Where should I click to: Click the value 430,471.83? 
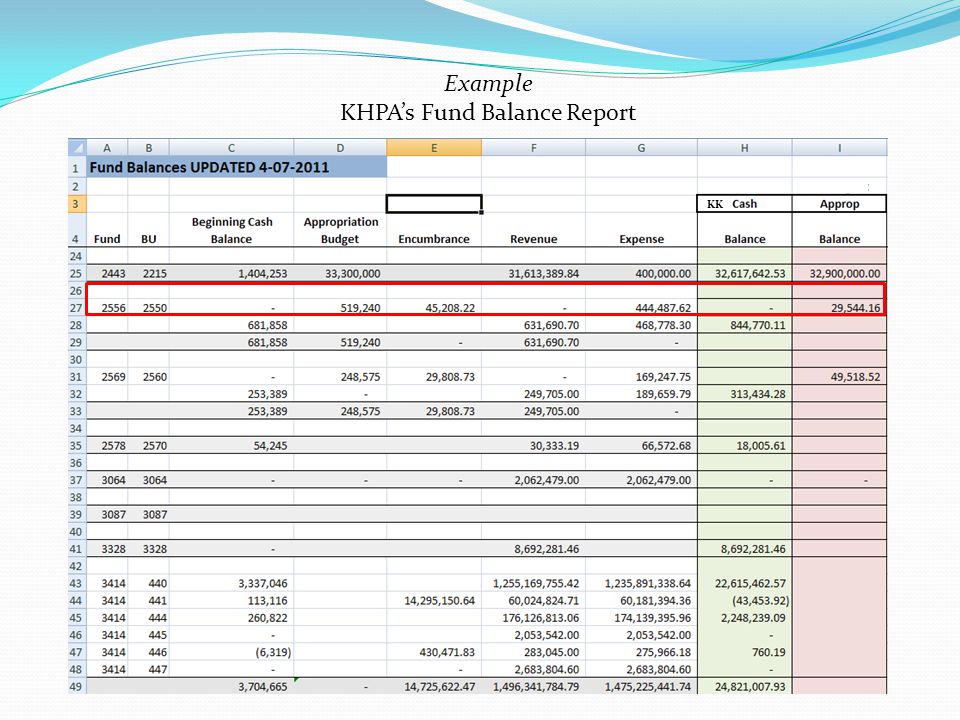pos(447,653)
